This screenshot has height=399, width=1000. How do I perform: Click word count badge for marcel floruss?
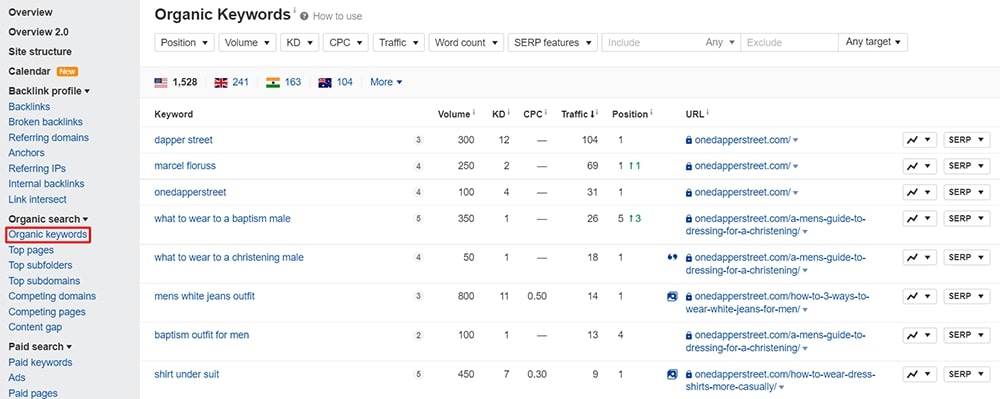pos(418,166)
